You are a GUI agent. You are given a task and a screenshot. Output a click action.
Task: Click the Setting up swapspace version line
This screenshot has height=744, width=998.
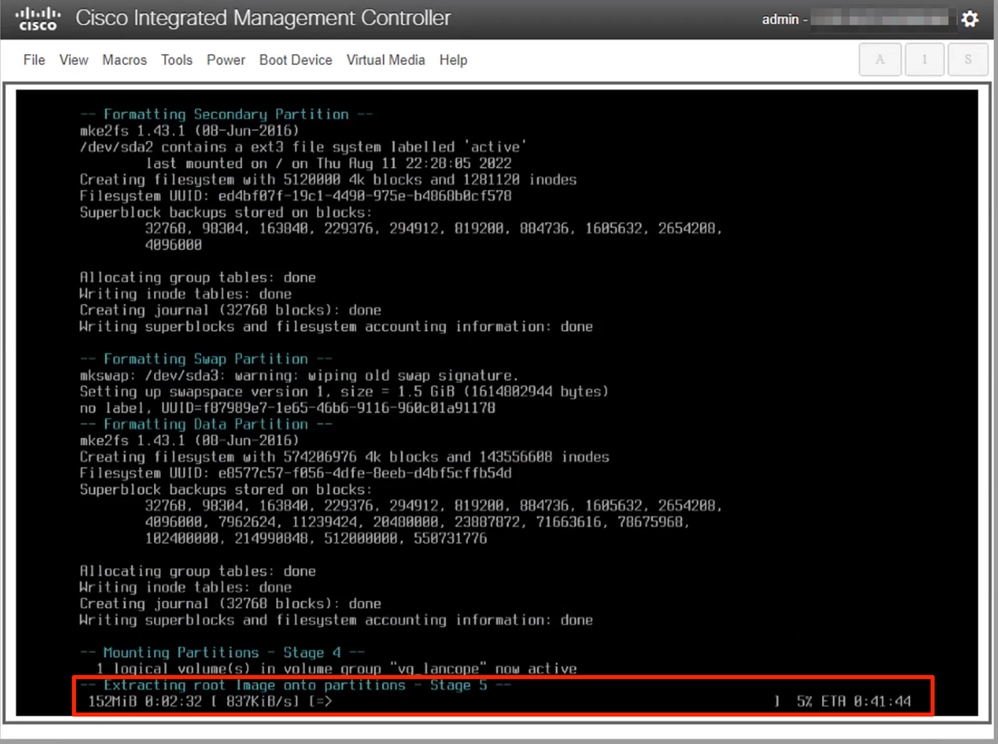point(344,391)
